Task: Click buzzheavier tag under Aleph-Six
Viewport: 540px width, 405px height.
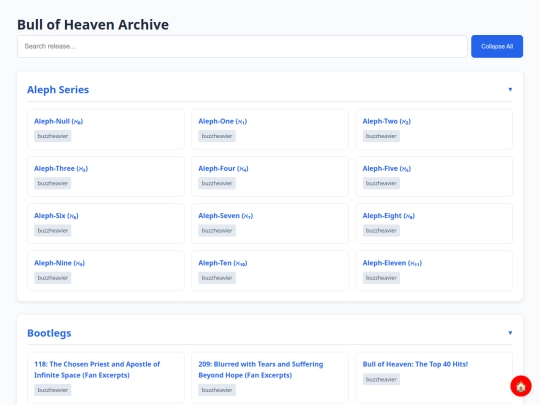Action: [x=52, y=230]
